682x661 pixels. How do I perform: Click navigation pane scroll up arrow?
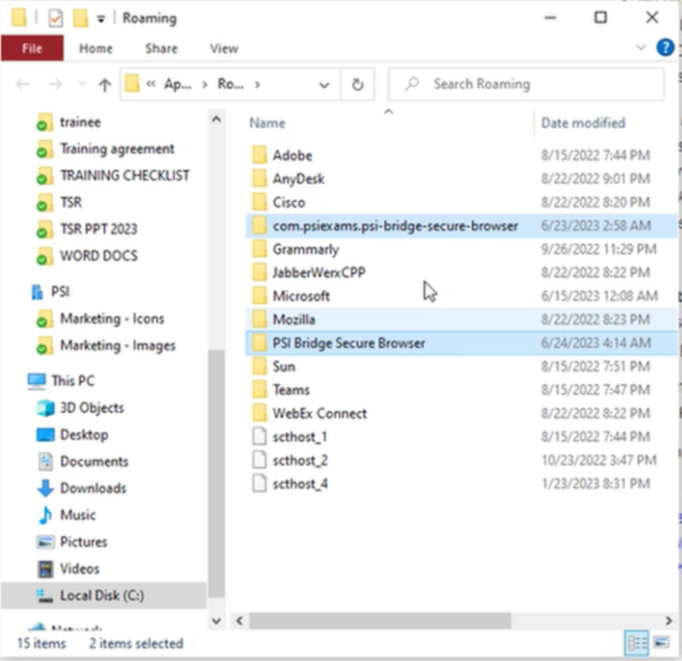(216, 119)
